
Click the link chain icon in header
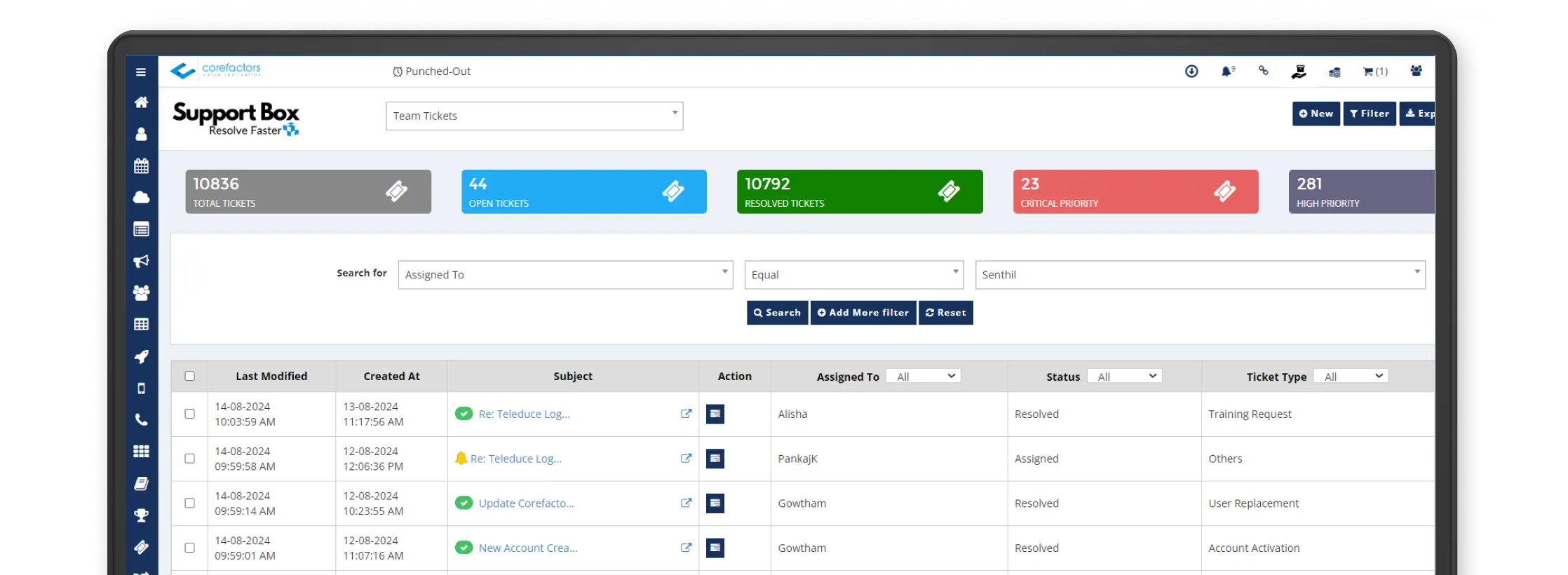coord(1263,71)
